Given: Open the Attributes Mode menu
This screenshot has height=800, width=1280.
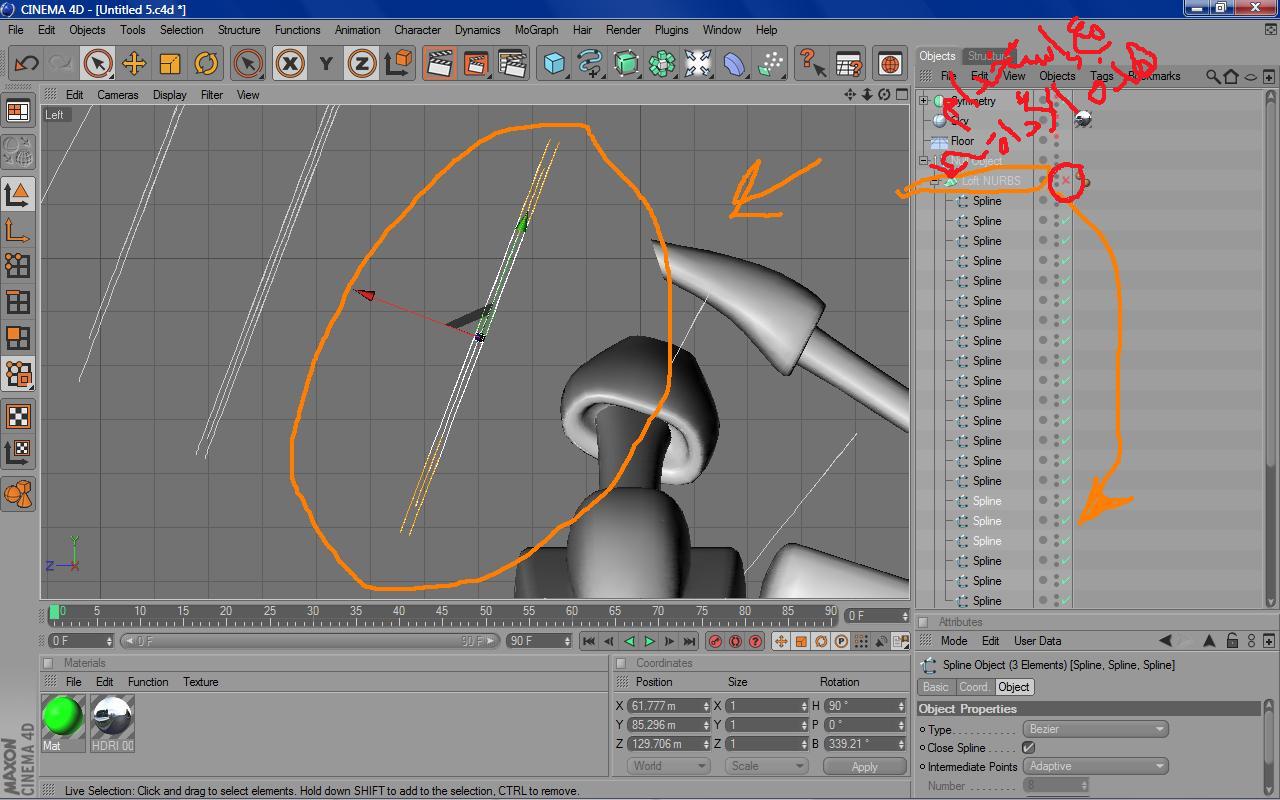Looking at the screenshot, I should (953, 641).
